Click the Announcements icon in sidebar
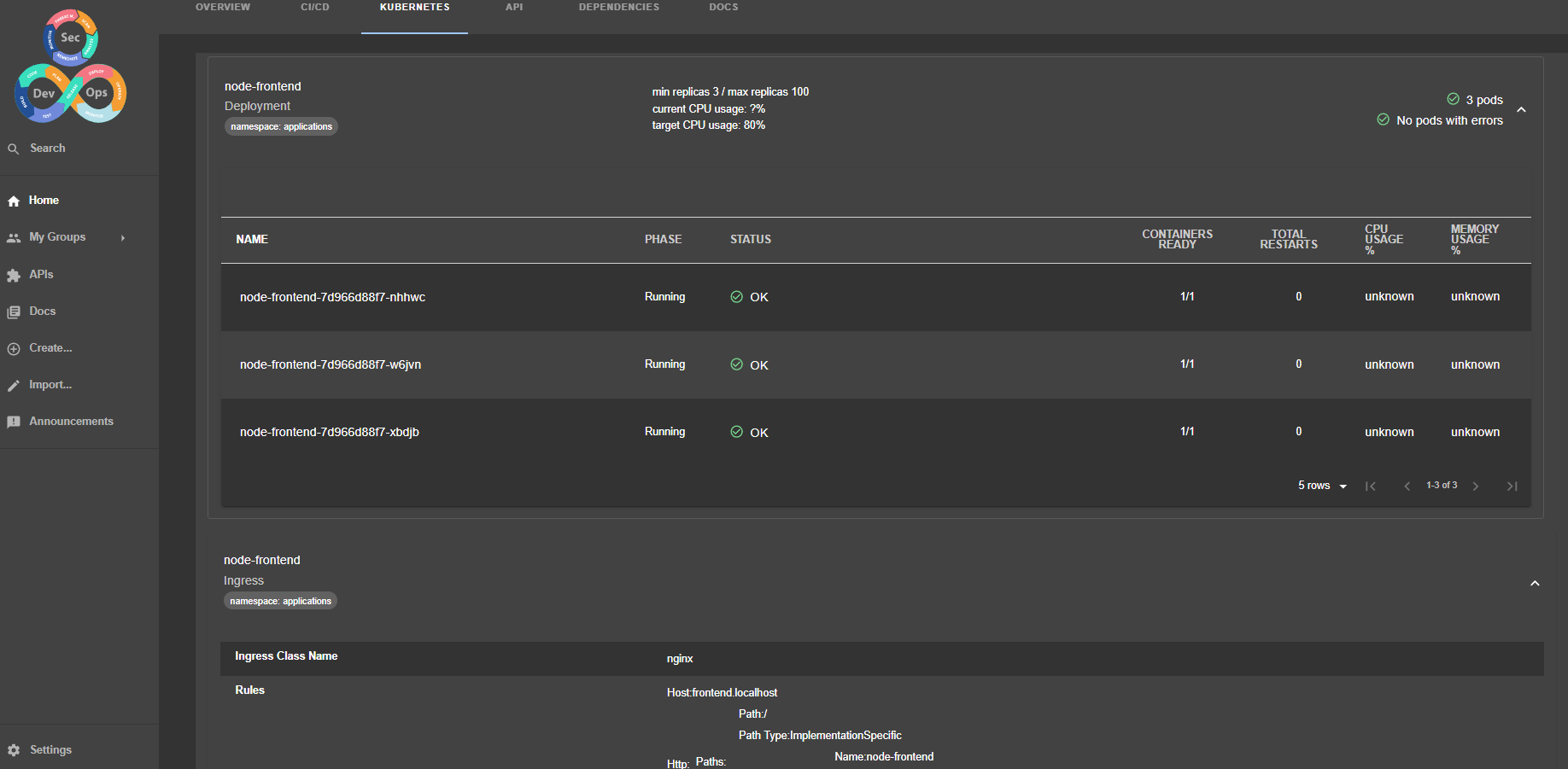Viewport: 1568px width, 769px height. point(14,422)
